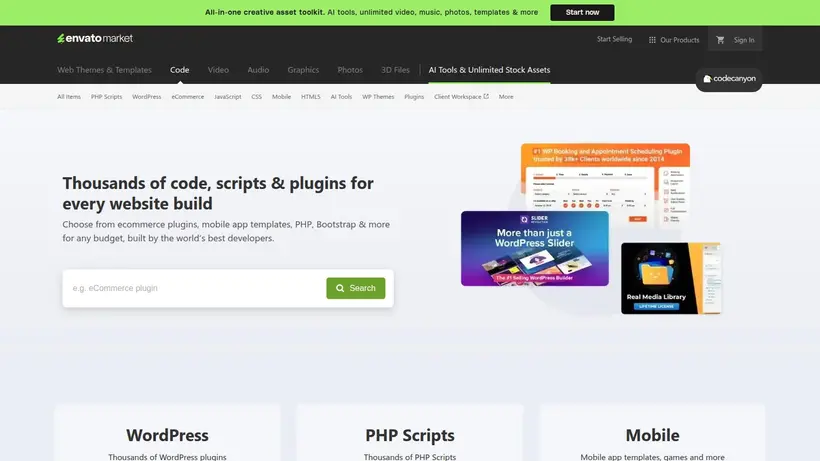Open WP Themes sub navigation link
This screenshot has height=461, width=820.
[378, 97]
